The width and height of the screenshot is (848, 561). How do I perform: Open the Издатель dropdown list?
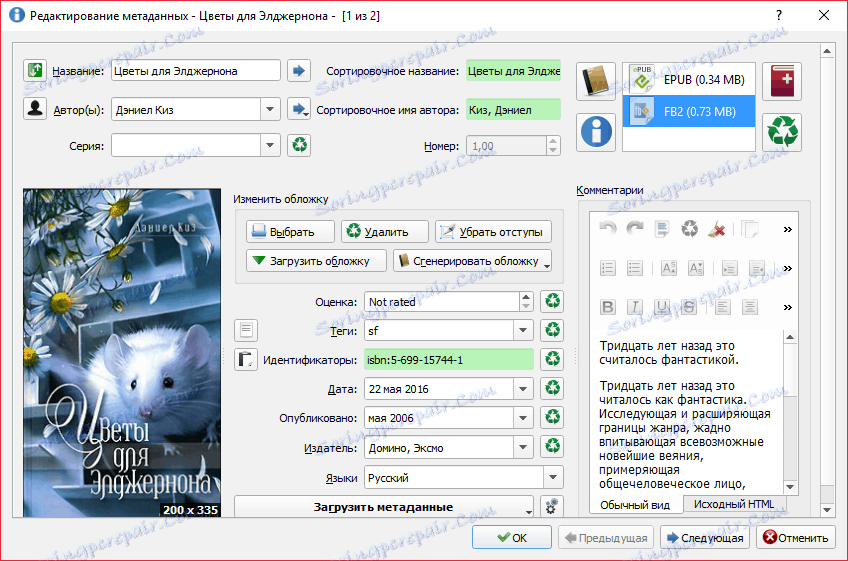(x=523, y=447)
